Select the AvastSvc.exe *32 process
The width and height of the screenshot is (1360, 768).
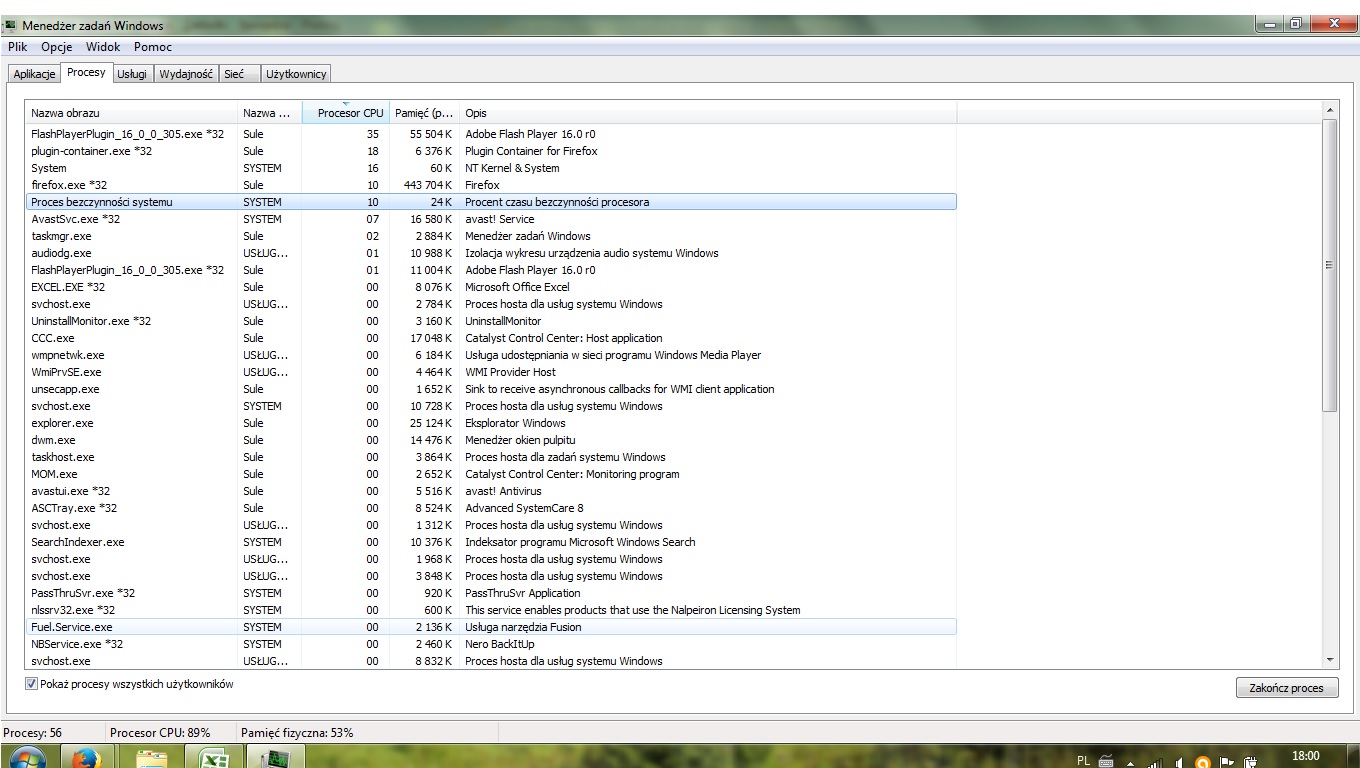coord(491,219)
